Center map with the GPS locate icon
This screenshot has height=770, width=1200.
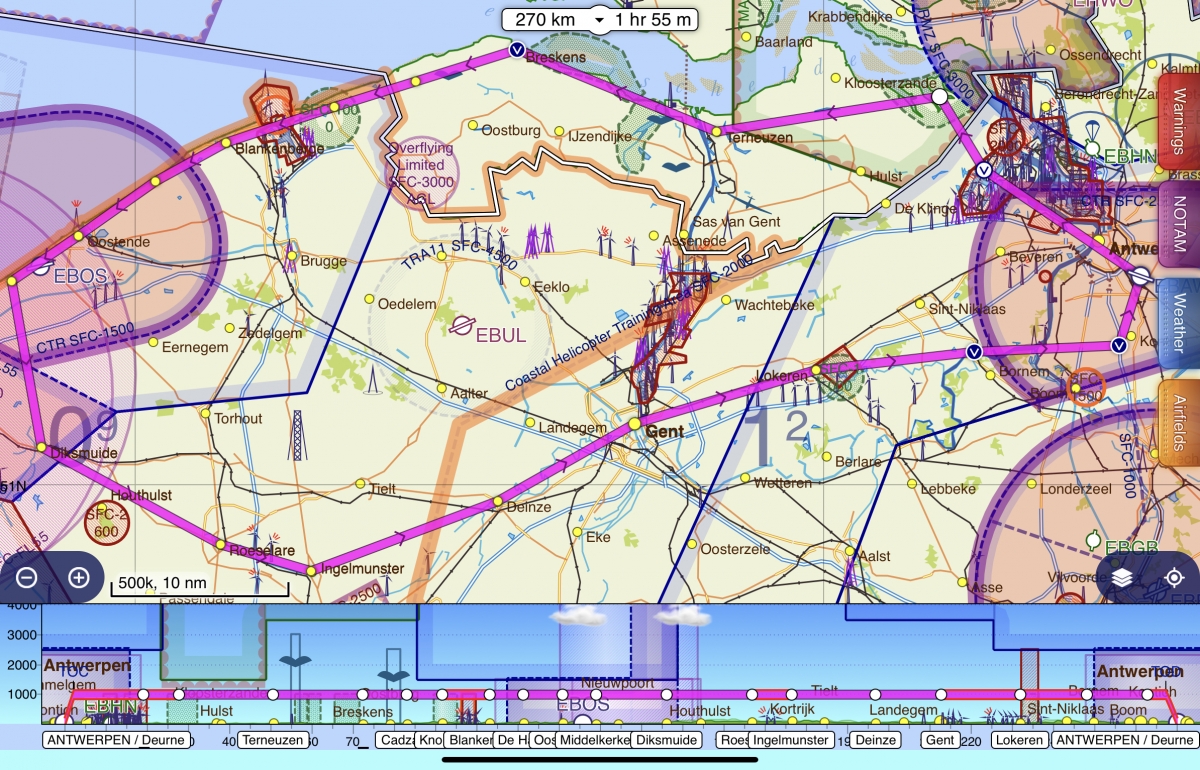pos(1174,578)
